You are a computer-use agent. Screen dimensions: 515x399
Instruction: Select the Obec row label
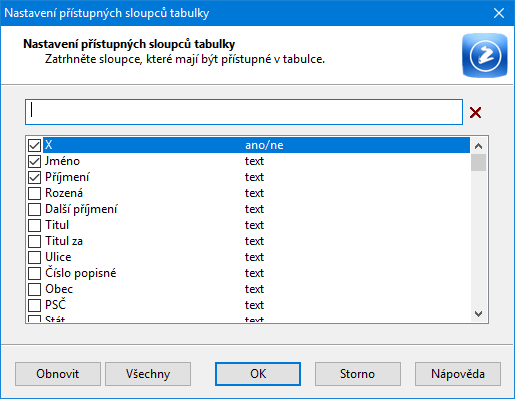59,289
